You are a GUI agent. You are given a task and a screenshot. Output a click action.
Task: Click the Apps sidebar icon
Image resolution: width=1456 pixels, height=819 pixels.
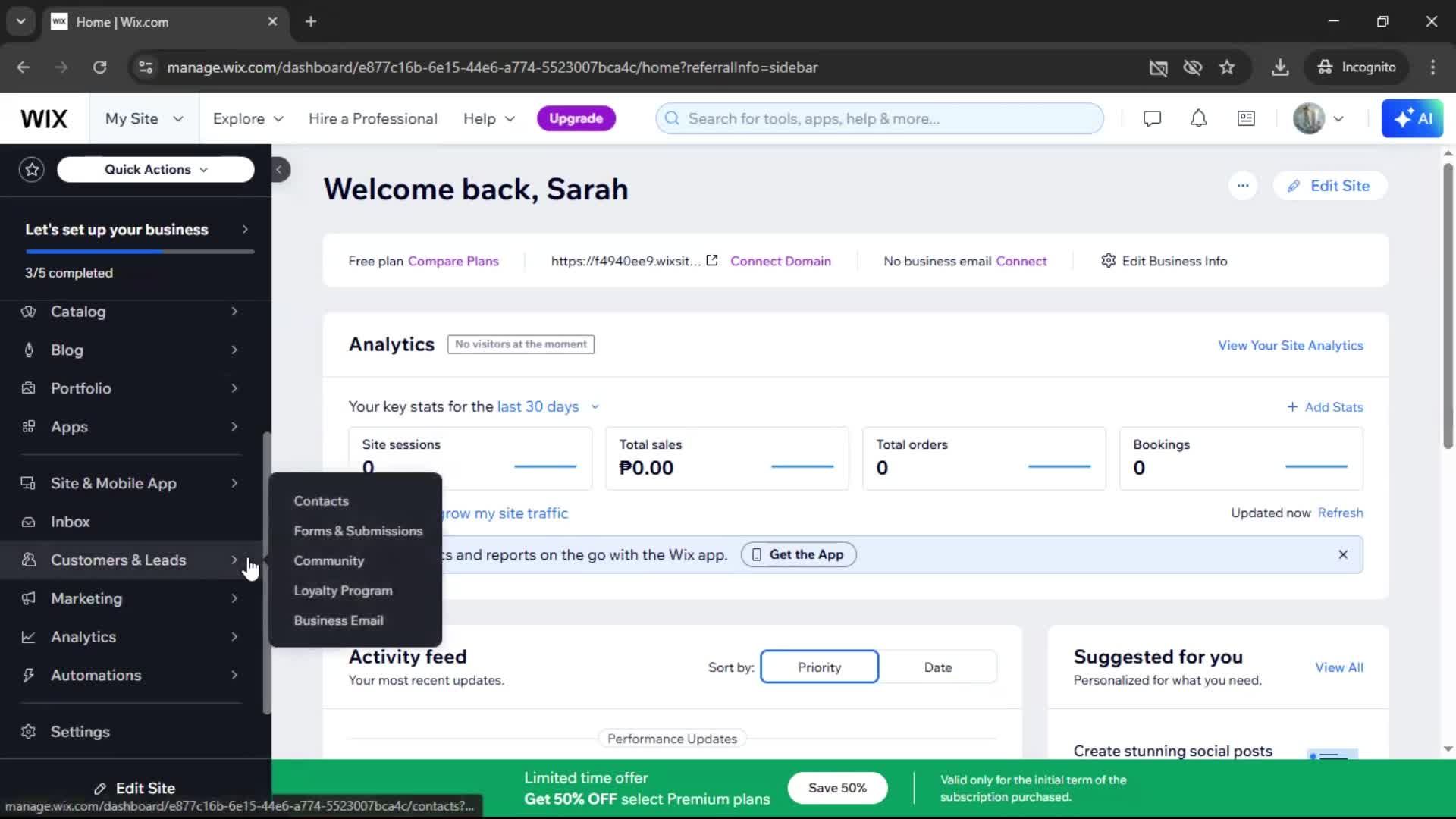[29, 427]
